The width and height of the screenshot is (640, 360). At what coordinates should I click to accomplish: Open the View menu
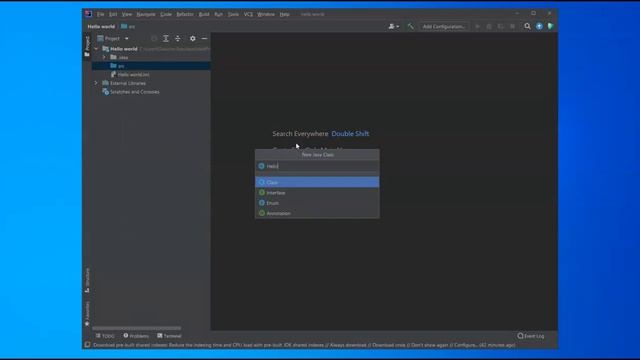[127, 14]
